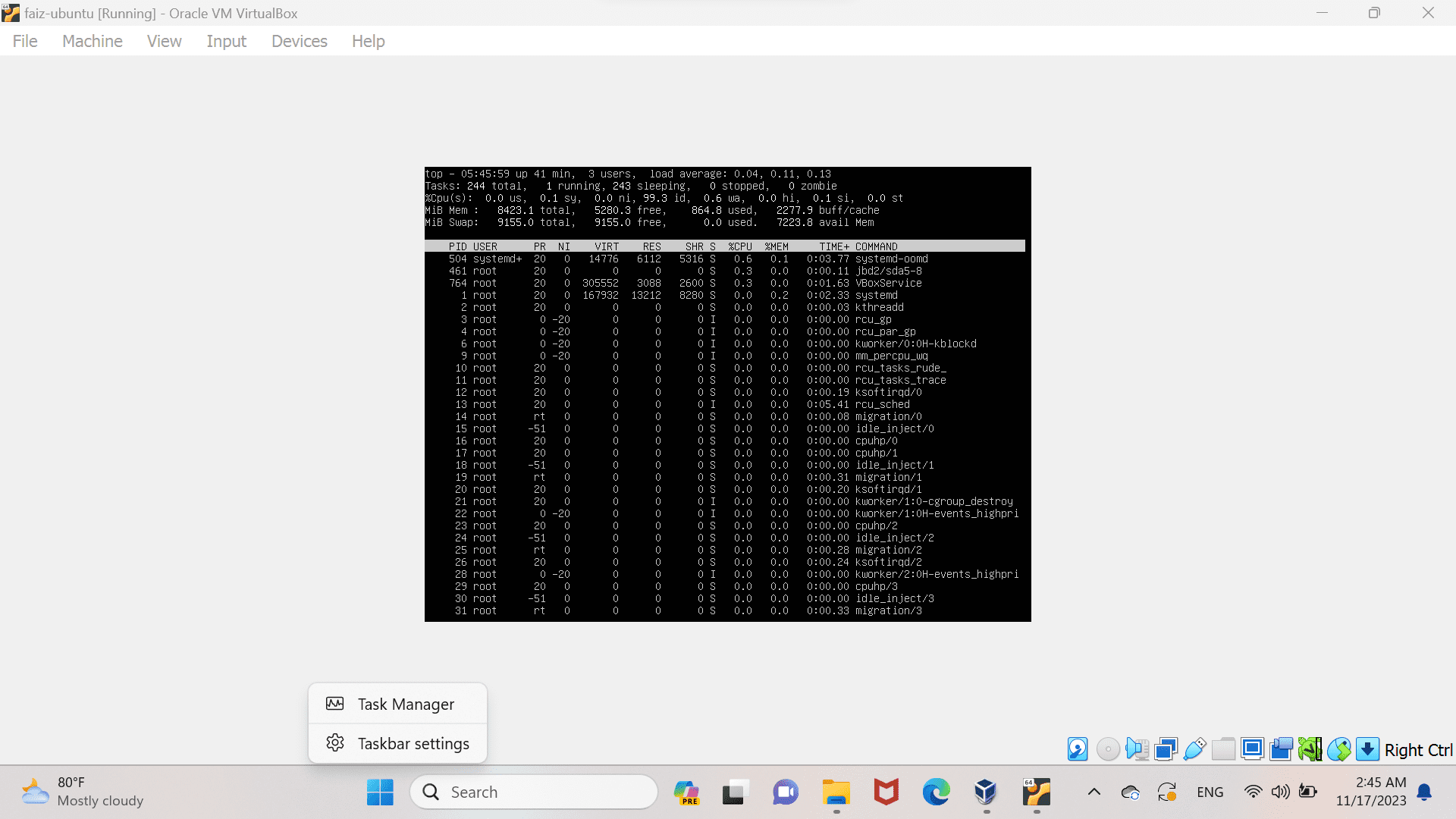Restore down the VirtualBox window
Screen dimensions: 1456x819
[1374, 13]
